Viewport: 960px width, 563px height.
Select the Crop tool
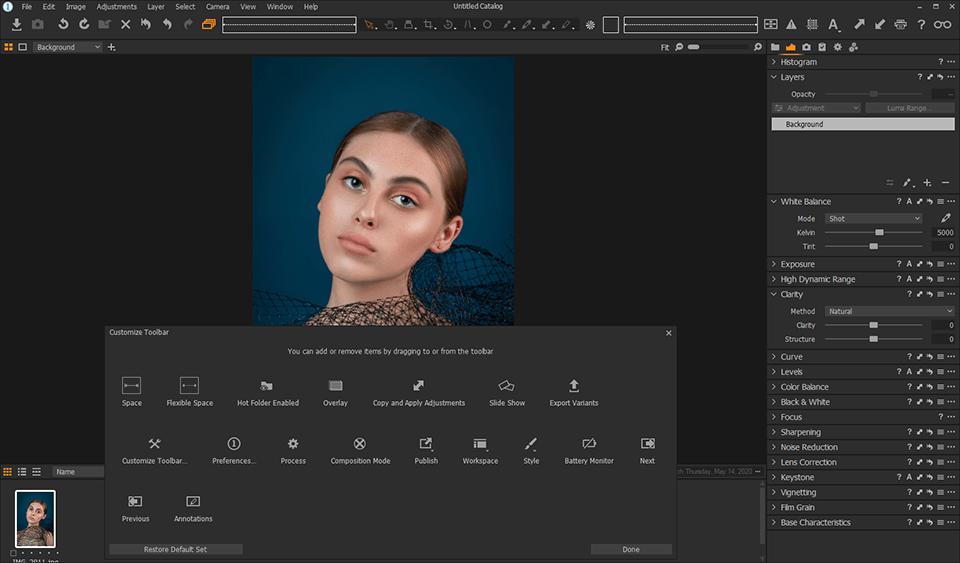429,25
